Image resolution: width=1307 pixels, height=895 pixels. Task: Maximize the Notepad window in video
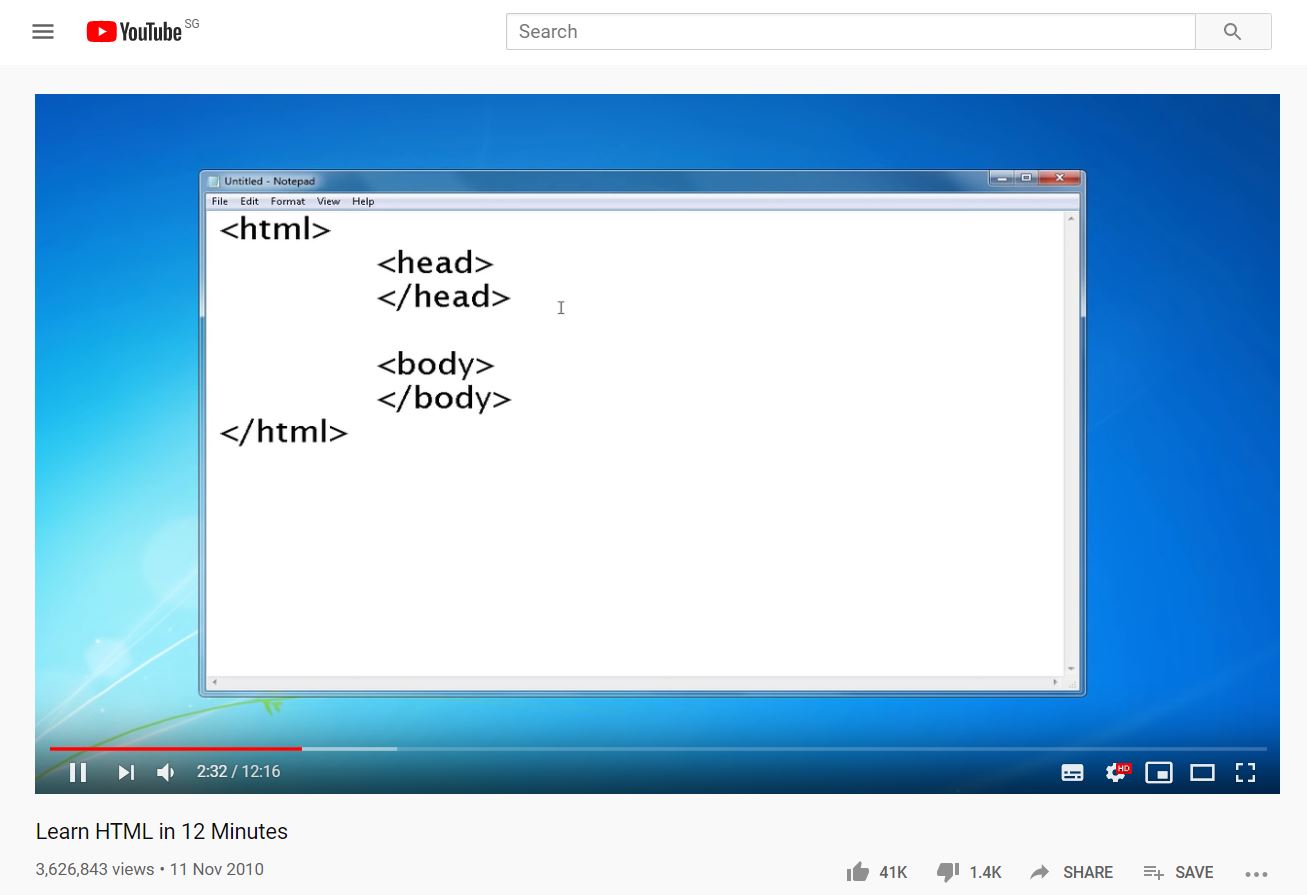click(1026, 178)
